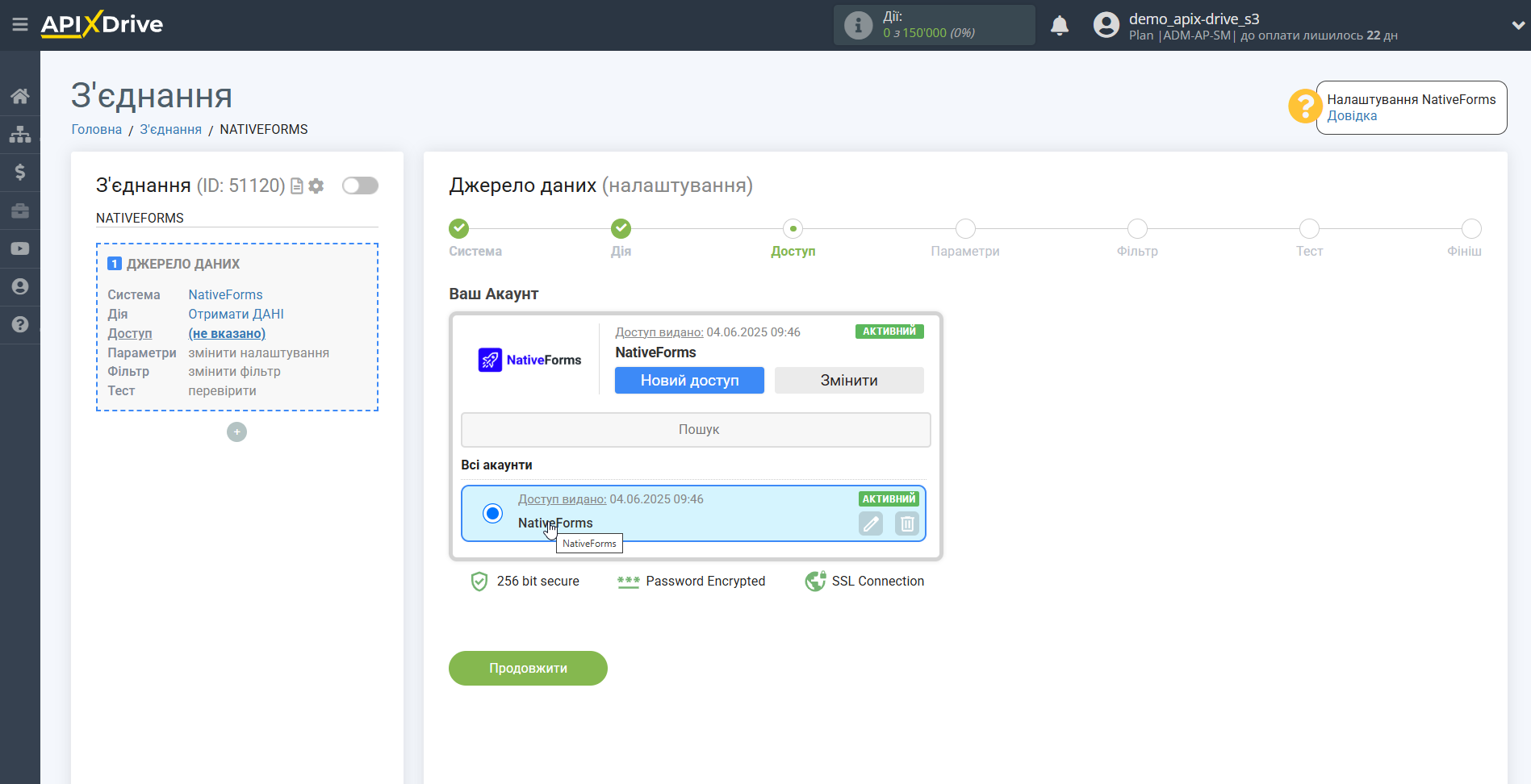Click Продовжити button

(528, 669)
